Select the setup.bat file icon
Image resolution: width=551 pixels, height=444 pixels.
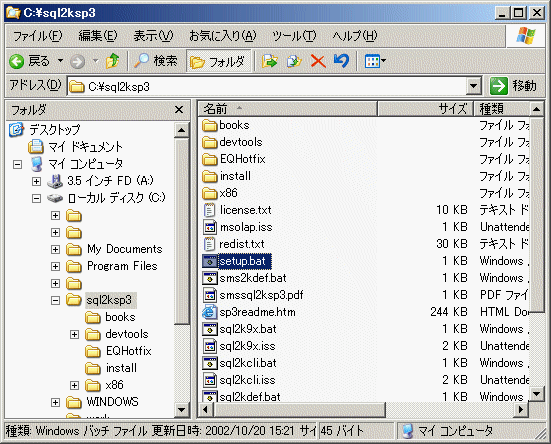click(210, 261)
